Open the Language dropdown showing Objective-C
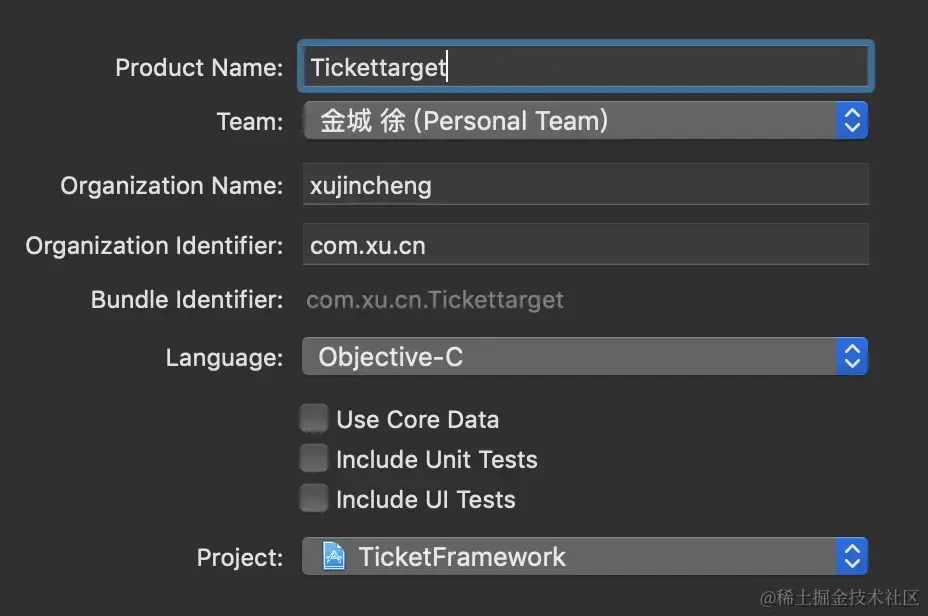 (x=585, y=356)
